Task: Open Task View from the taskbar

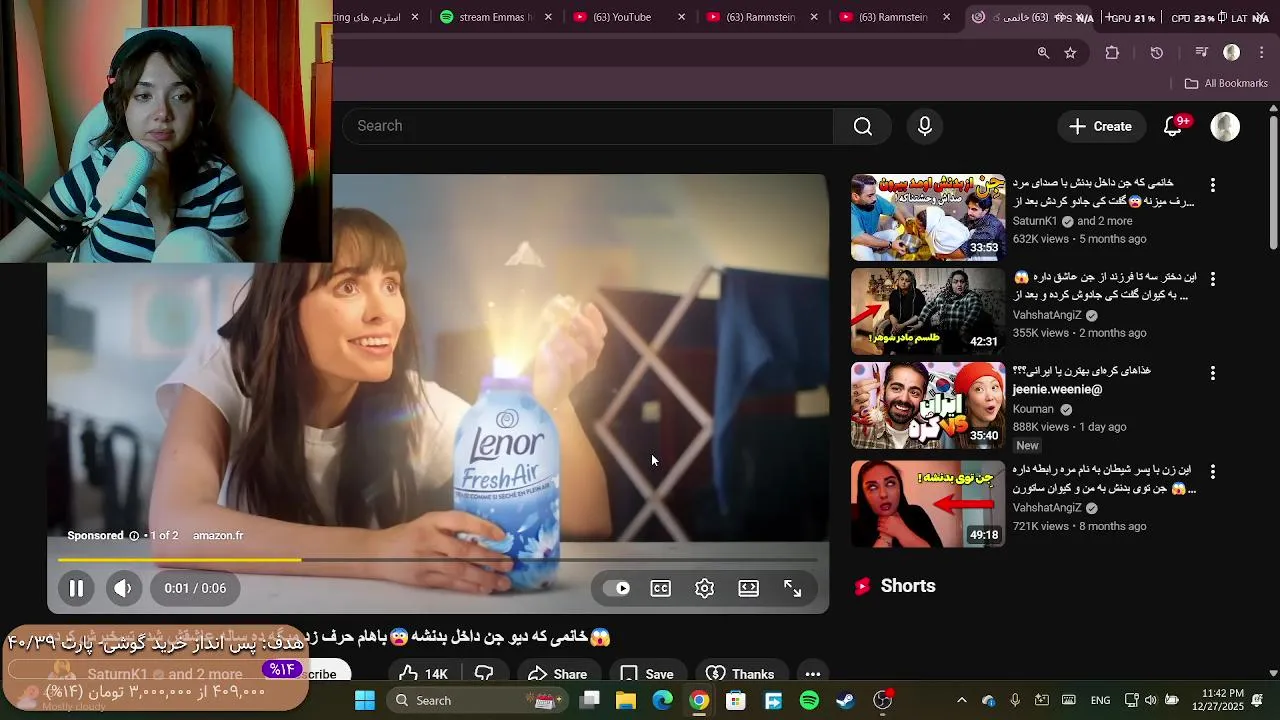Action: tap(590, 700)
